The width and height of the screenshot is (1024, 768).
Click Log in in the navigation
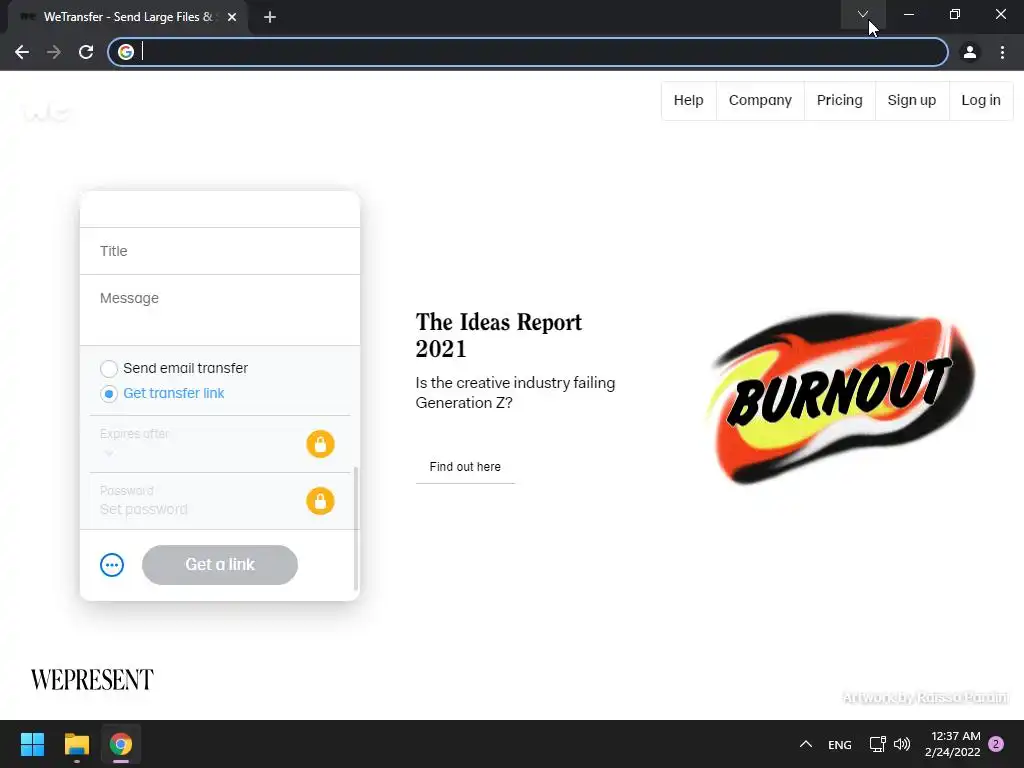981,101
